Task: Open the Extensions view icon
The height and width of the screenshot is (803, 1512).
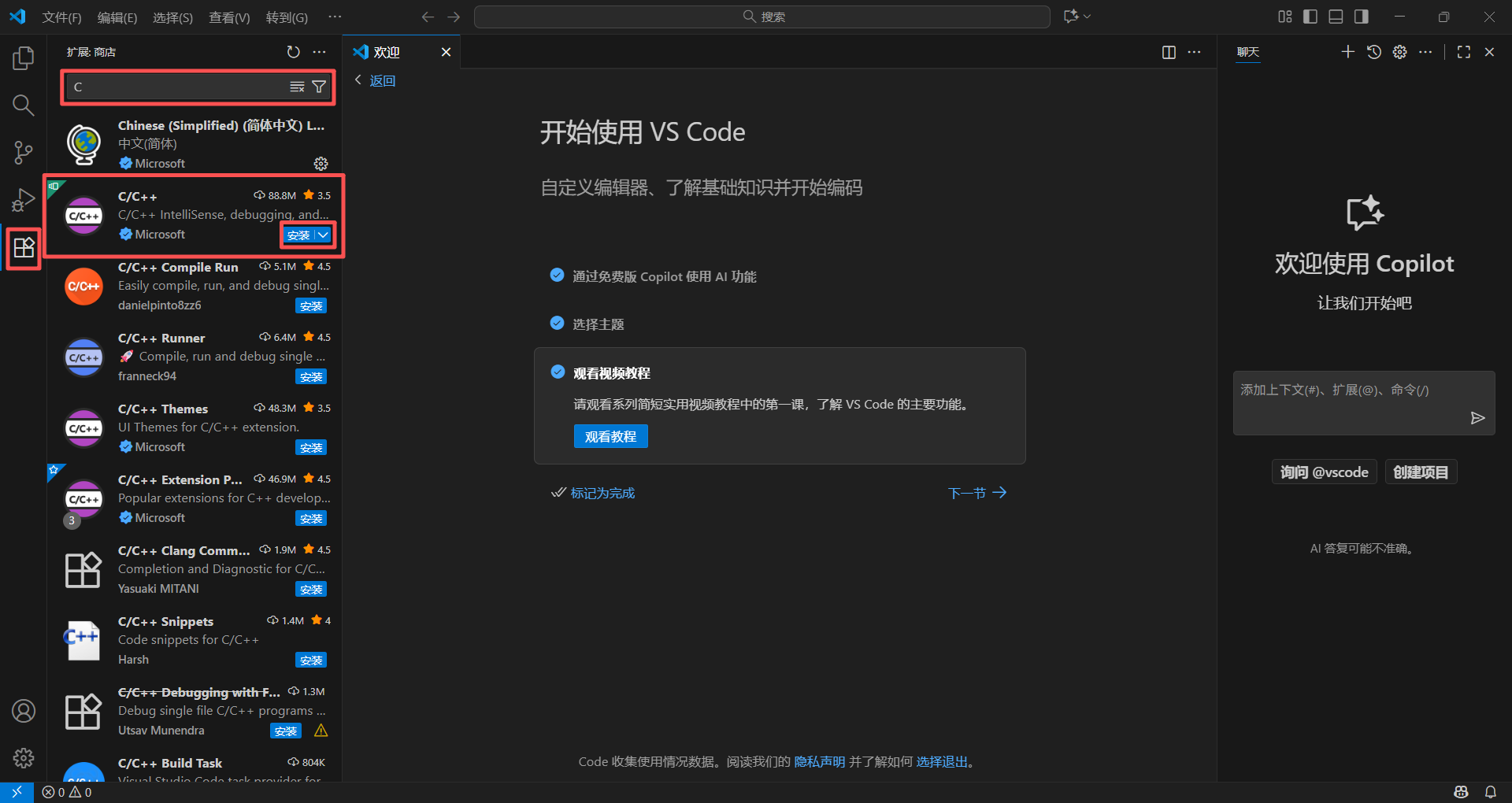Action: click(24, 248)
